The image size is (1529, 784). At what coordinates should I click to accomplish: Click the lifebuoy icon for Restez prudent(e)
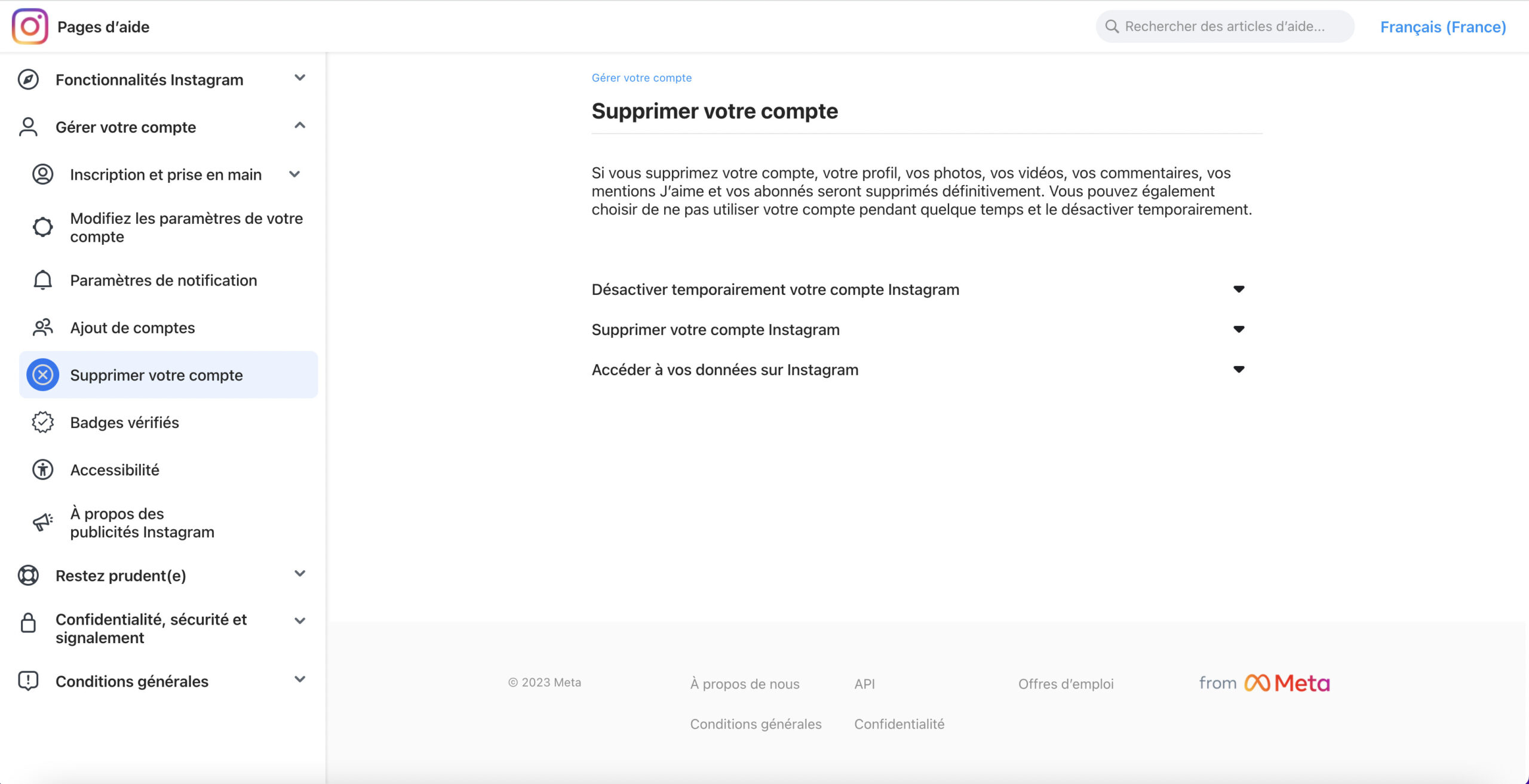28,575
